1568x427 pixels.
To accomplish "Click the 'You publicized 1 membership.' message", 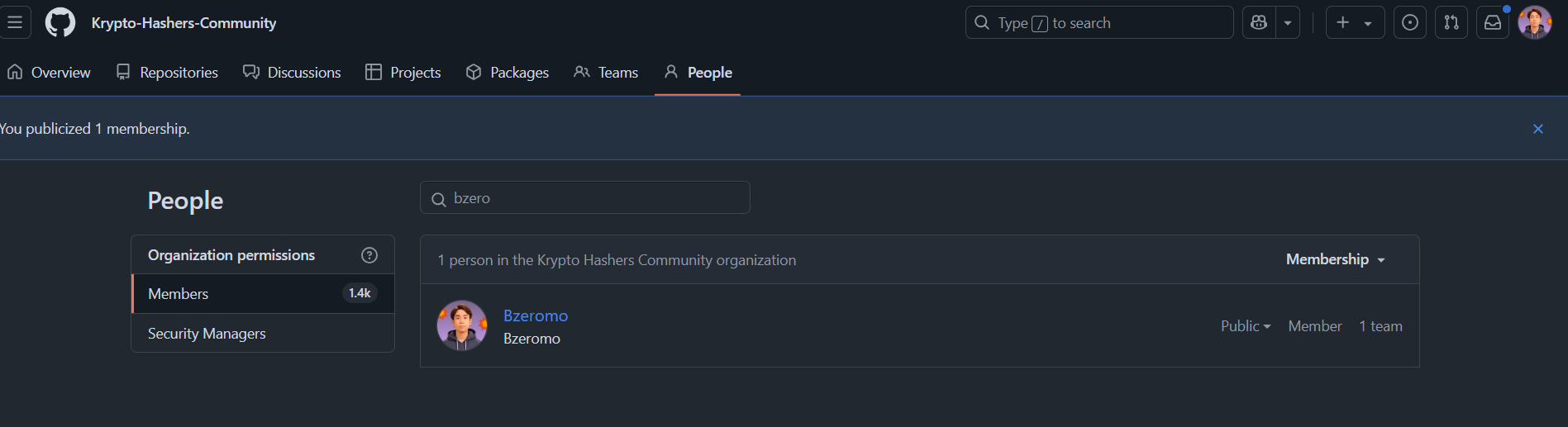I will (94, 129).
